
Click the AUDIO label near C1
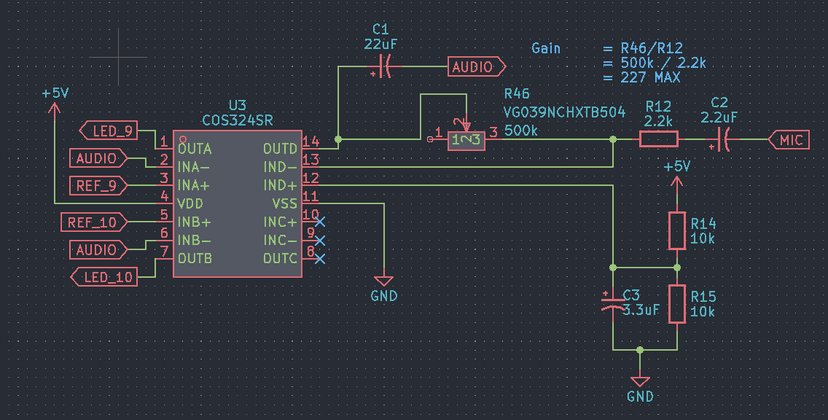(x=476, y=67)
